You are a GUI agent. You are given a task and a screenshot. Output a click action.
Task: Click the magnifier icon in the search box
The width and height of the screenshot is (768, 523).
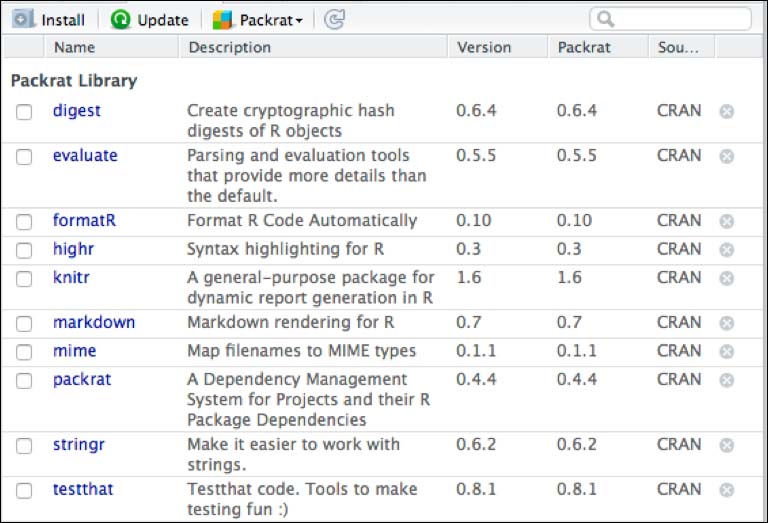pos(605,19)
